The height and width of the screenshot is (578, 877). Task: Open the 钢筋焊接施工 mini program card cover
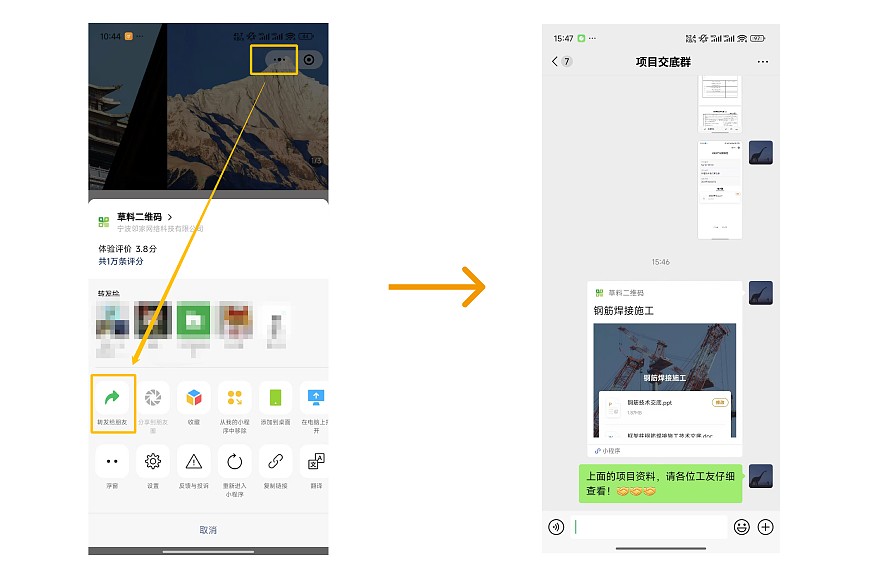664,380
